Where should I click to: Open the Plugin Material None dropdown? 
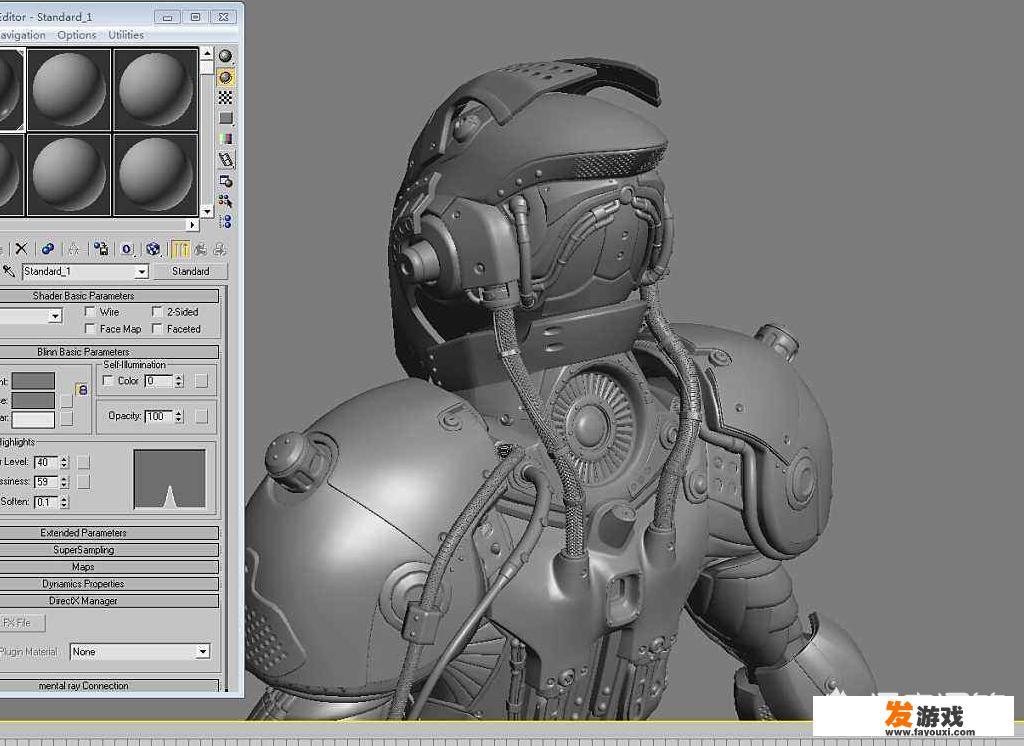[202, 652]
